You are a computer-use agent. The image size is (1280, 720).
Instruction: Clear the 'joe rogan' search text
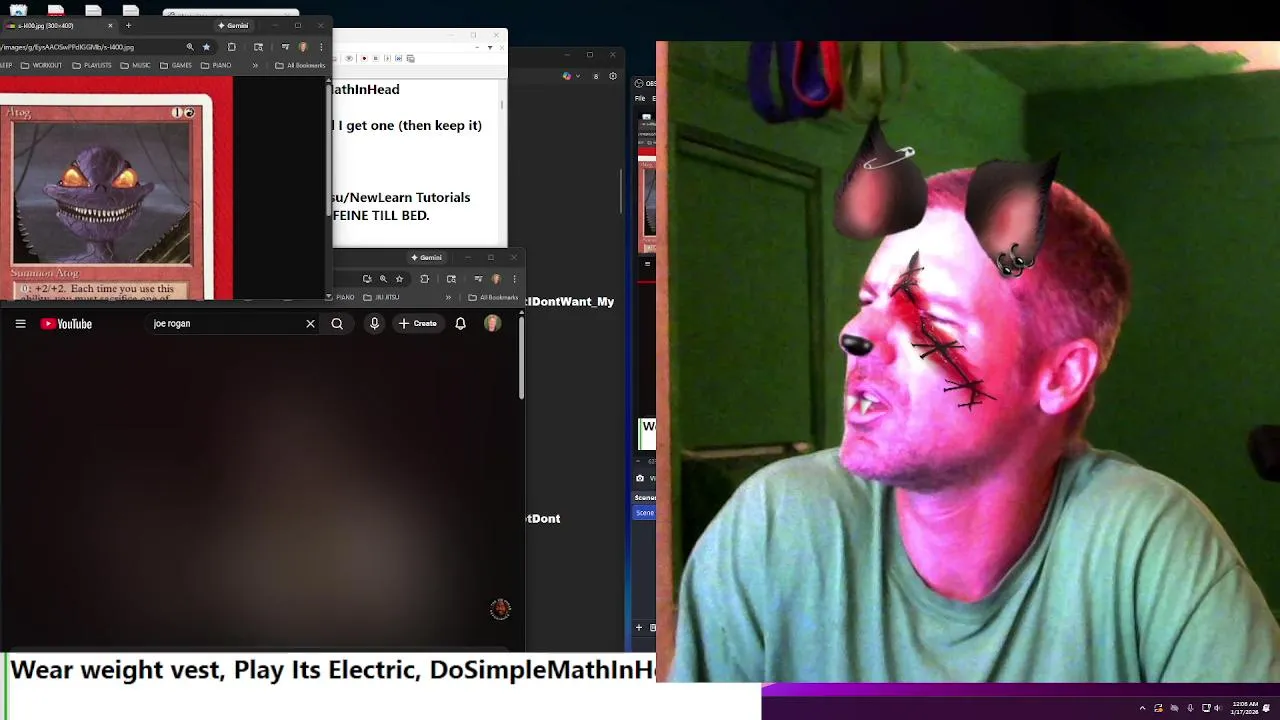coord(310,324)
